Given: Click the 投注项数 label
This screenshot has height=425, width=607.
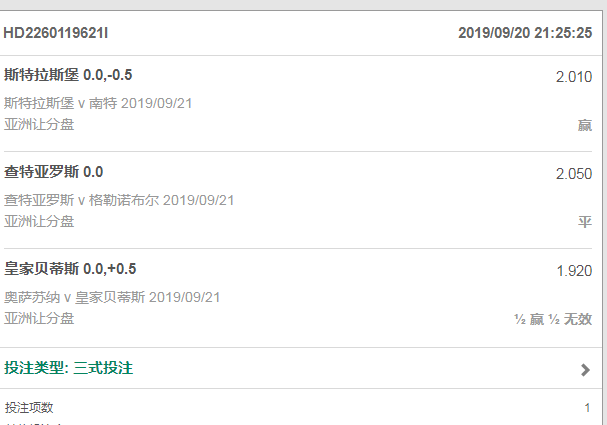Looking at the screenshot, I should [29, 407].
